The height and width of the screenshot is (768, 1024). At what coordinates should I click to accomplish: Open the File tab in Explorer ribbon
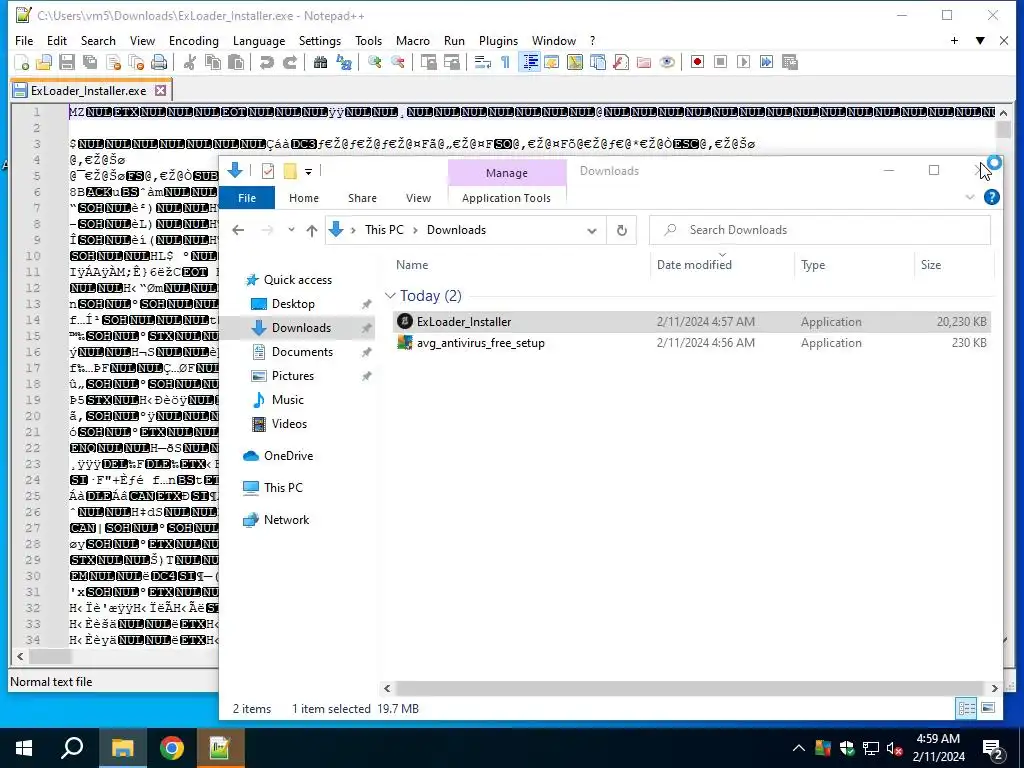click(x=247, y=198)
